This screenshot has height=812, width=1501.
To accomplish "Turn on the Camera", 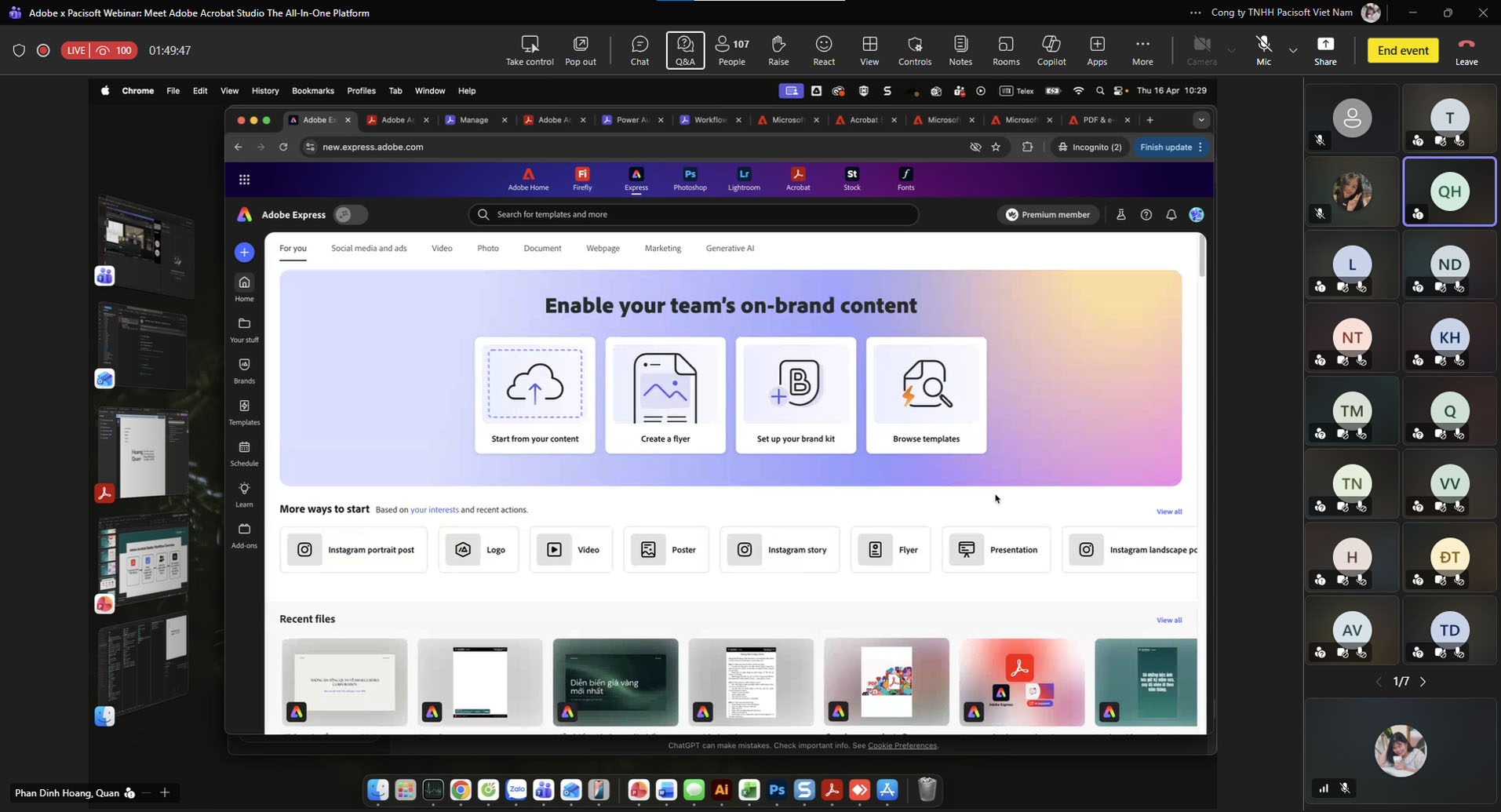I will [x=1200, y=50].
